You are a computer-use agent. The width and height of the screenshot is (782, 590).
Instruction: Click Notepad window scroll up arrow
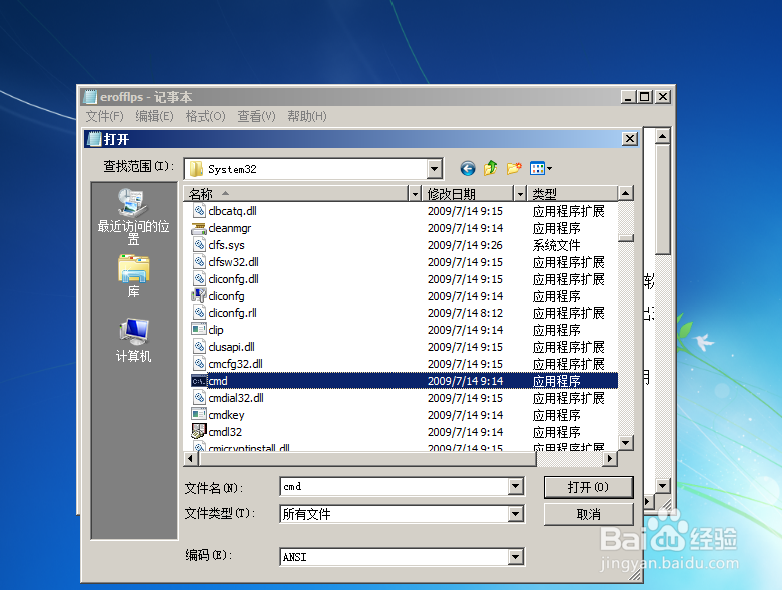pos(663,136)
